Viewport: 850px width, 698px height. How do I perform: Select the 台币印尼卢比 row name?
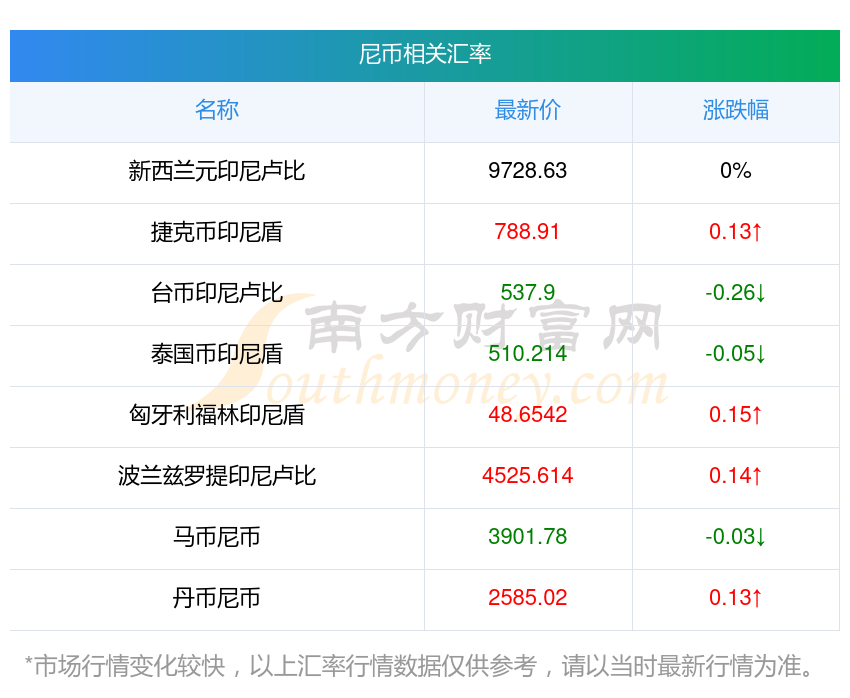pos(217,293)
